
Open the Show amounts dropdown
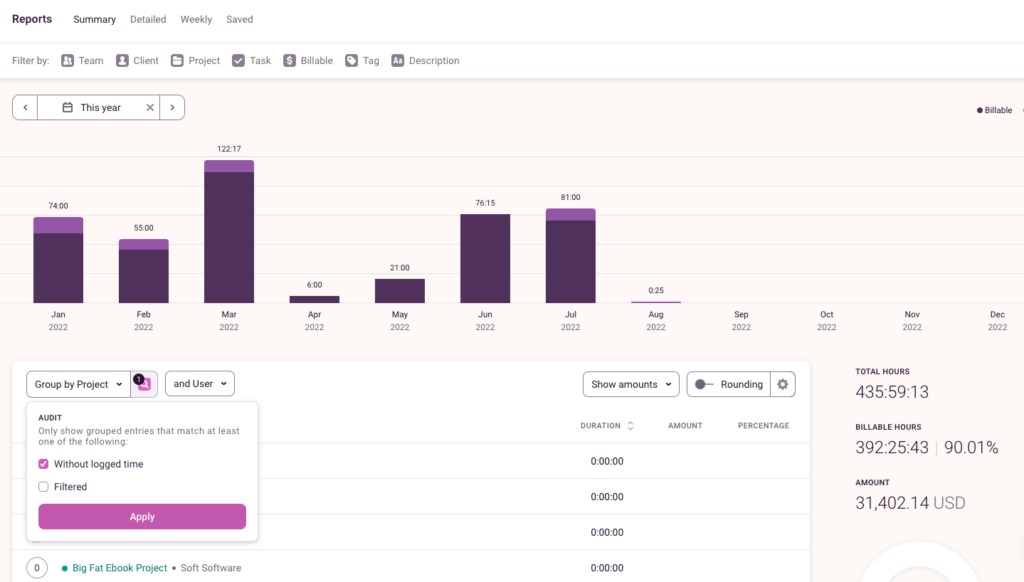(x=630, y=384)
